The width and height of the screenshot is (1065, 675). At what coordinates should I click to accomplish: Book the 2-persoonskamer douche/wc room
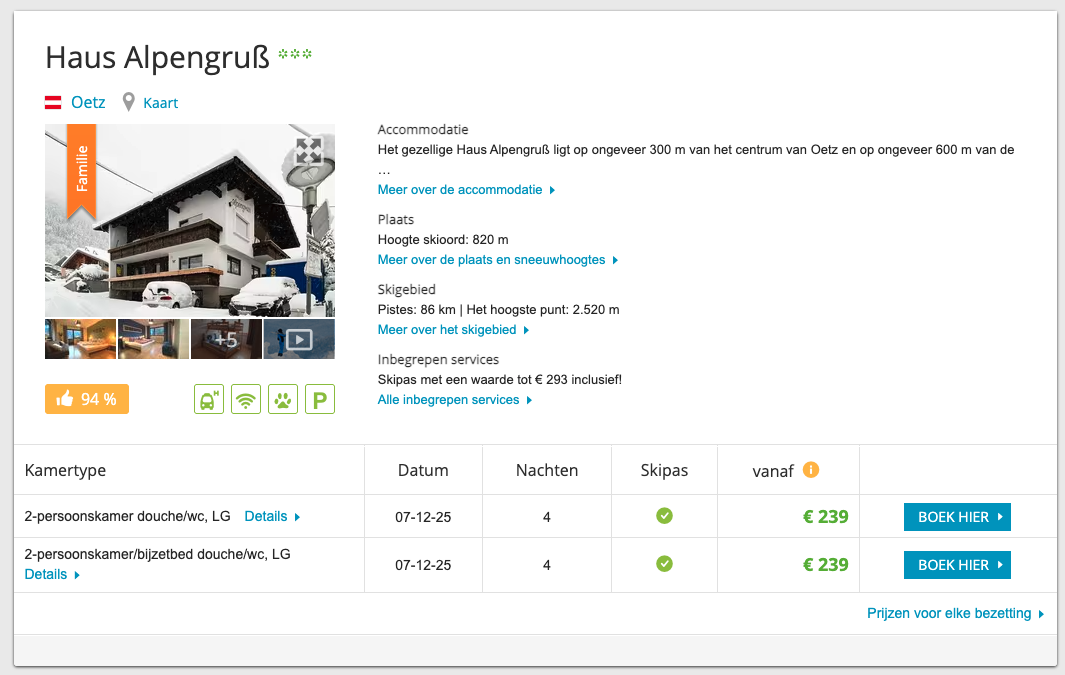[956, 517]
